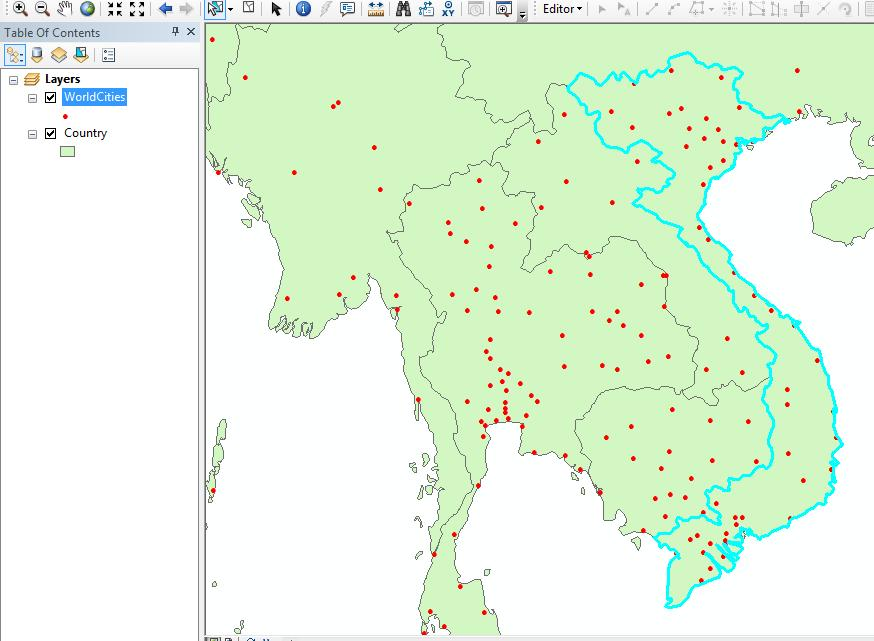Uncheck the WorldCities layer visibility
Viewport: 874px width, 641px height.
coord(51,98)
